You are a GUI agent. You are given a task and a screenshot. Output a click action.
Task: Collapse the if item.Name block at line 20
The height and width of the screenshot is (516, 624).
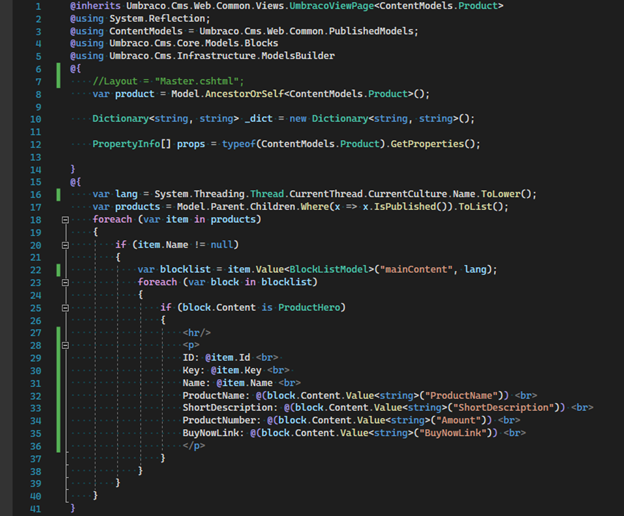point(66,245)
